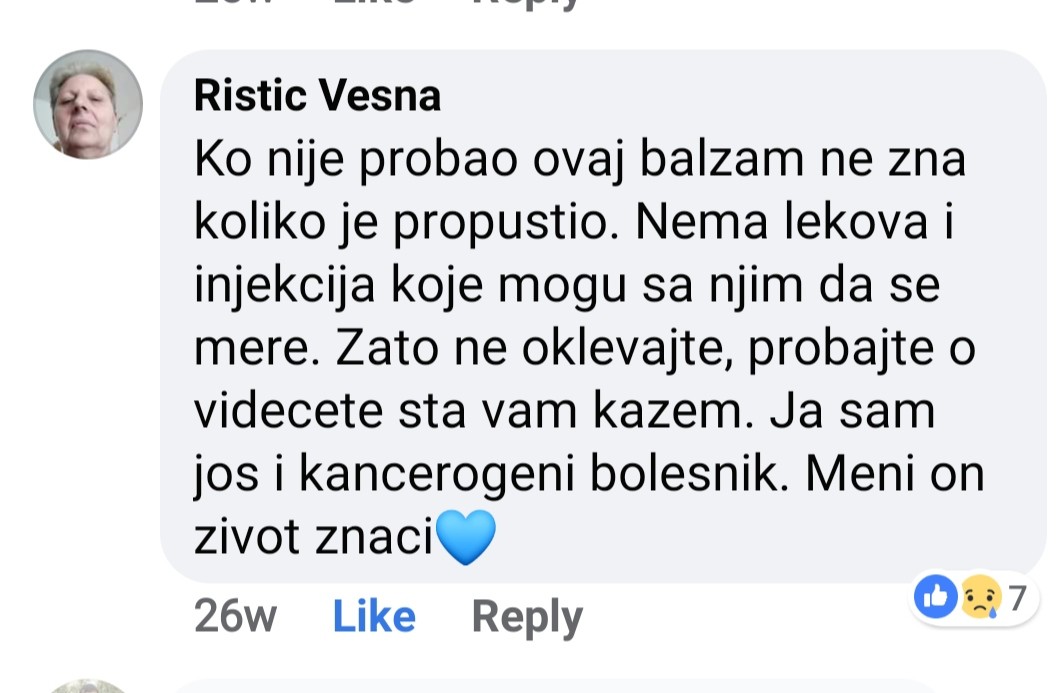View the 7 reactions count
Viewport: 1064px width, 693px height.
[1016, 598]
